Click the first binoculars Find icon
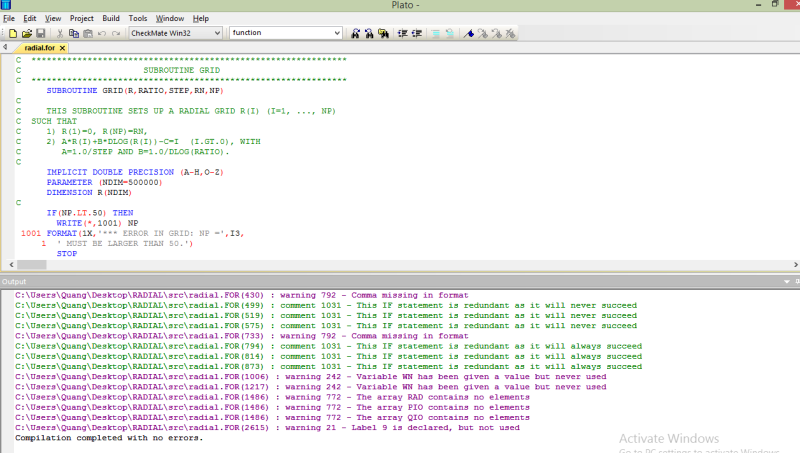This screenshot has width=800, height=453. click(x=356, y=34)
